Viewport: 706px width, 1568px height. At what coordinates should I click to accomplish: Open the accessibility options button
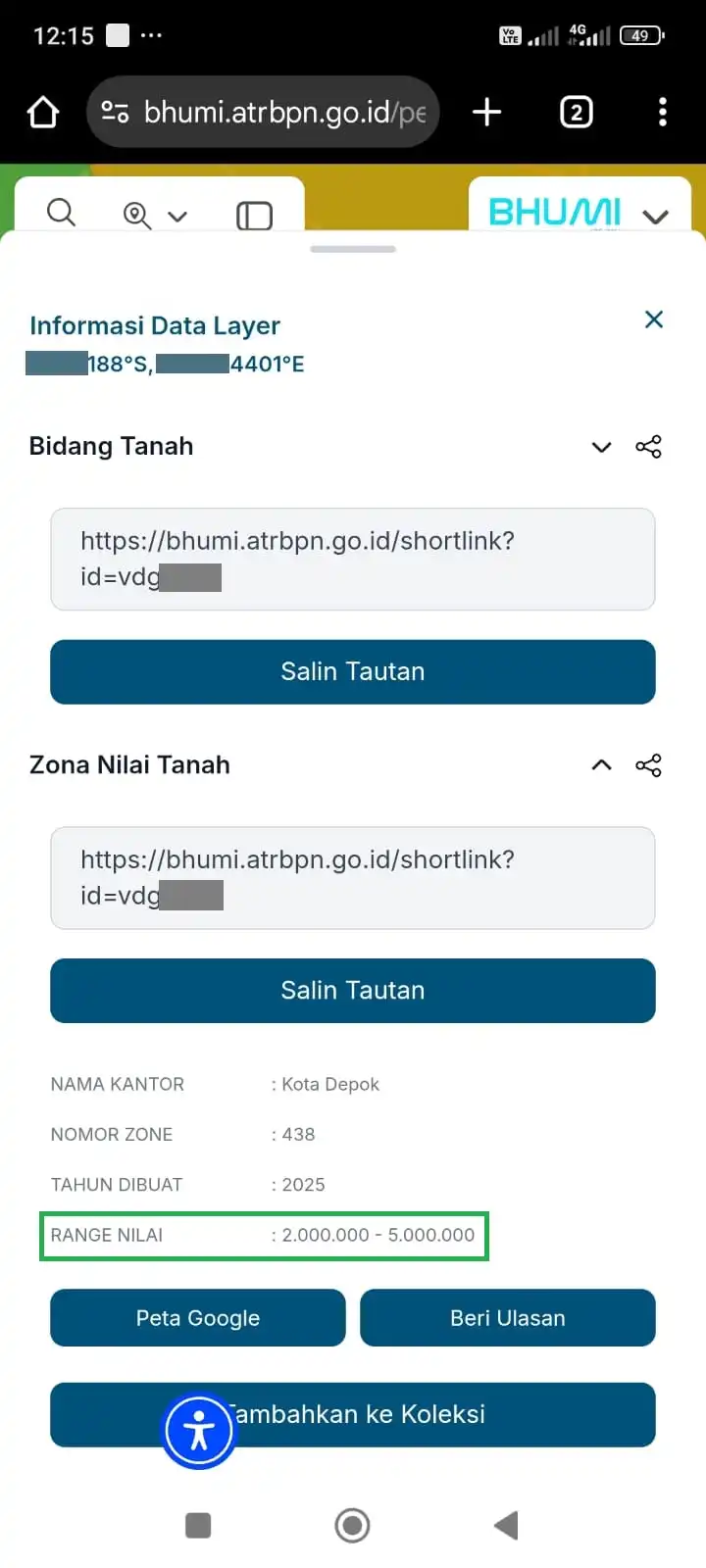199,1432
